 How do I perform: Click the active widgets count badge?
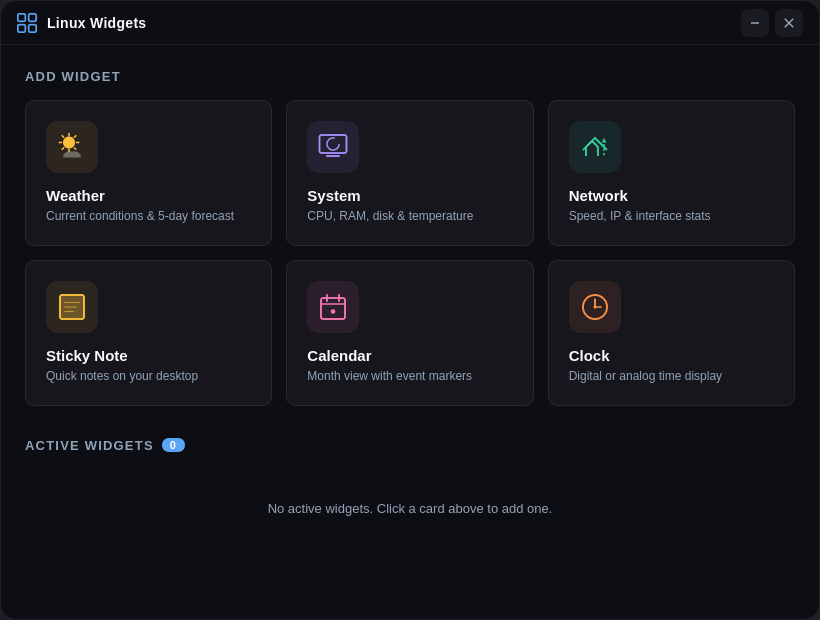(173, 445)
